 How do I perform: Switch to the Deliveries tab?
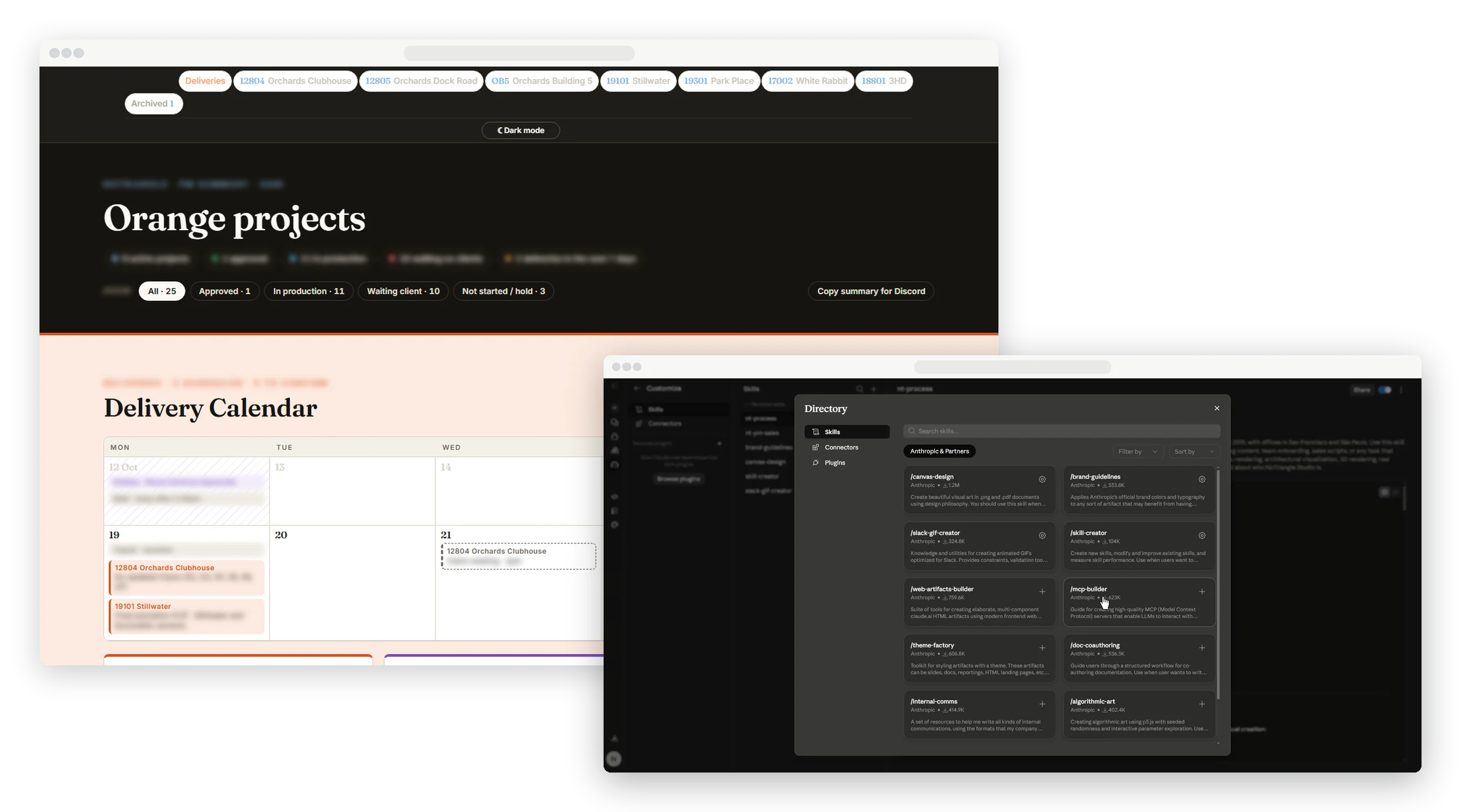coord(205,81)
